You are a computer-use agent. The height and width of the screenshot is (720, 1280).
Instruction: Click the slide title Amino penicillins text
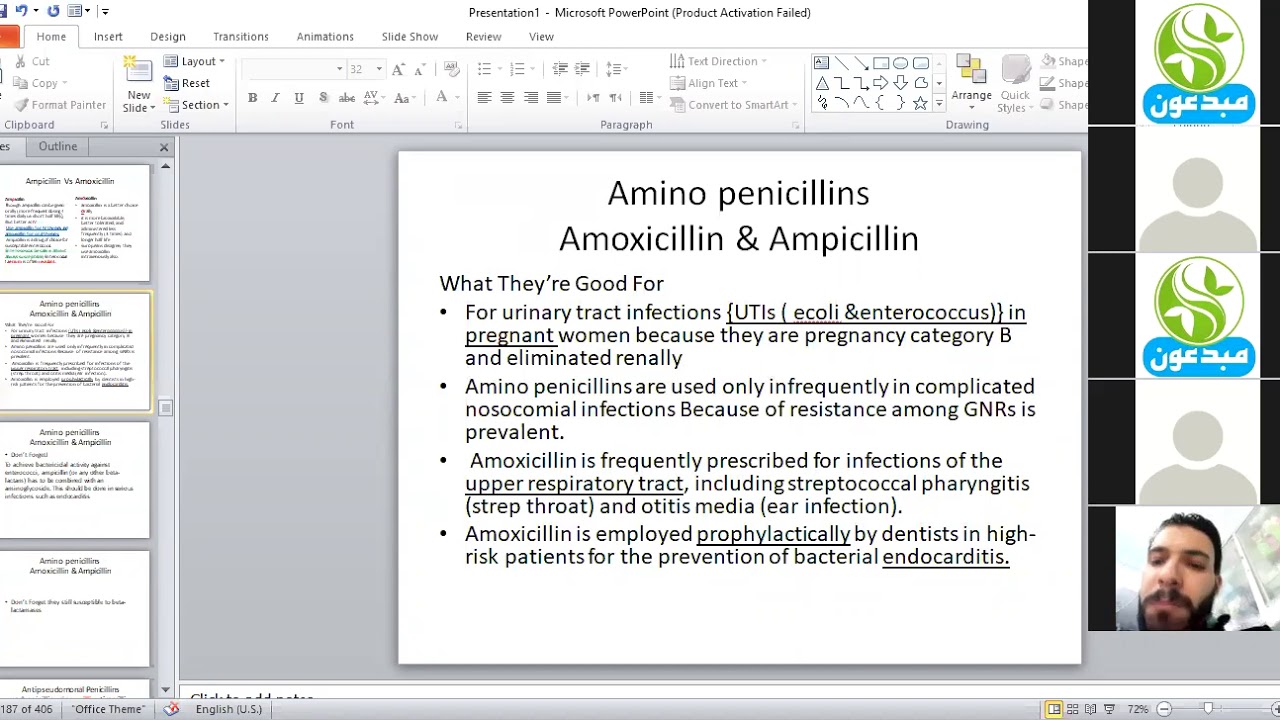(x=738, y=193)
